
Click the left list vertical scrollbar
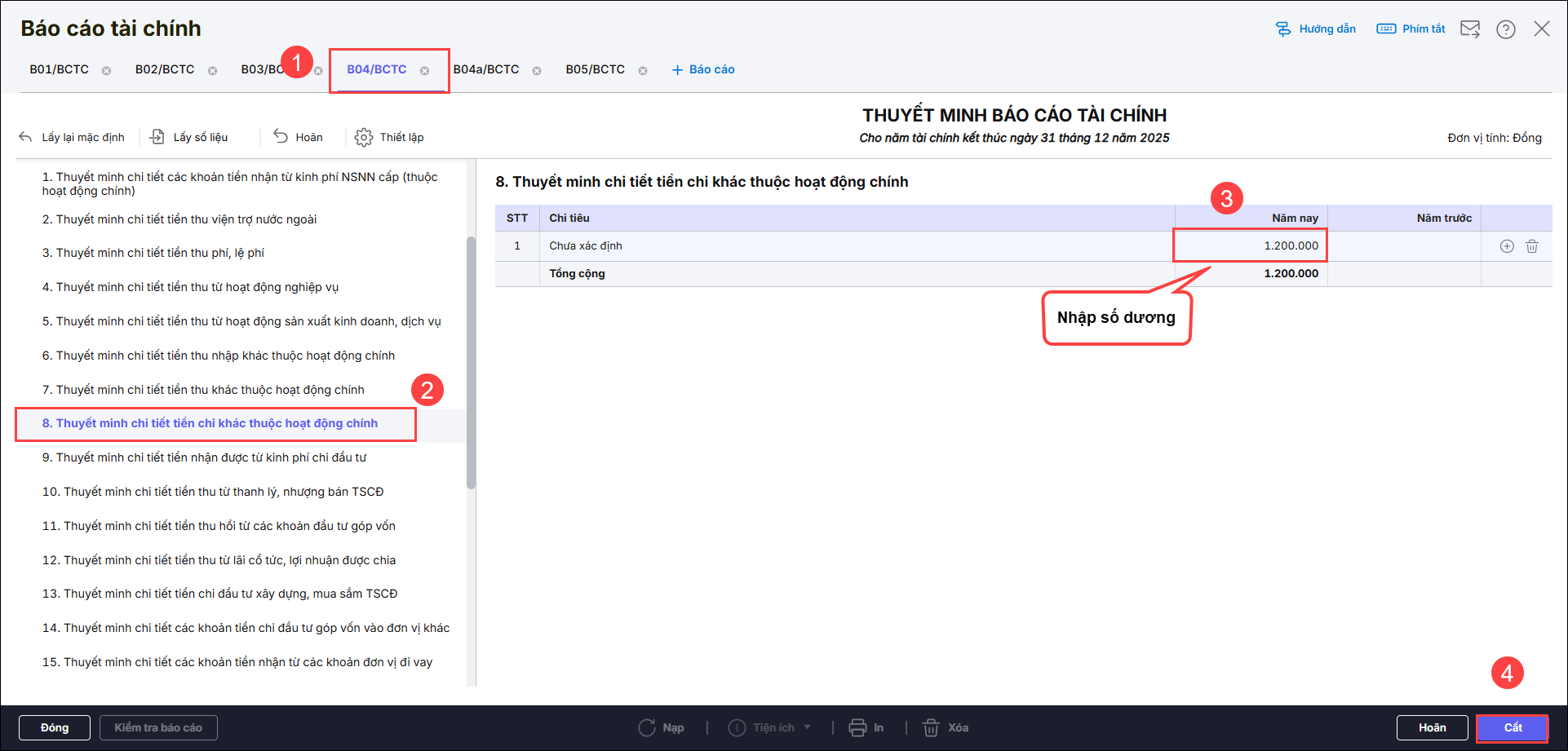click(x=471, y=363)
